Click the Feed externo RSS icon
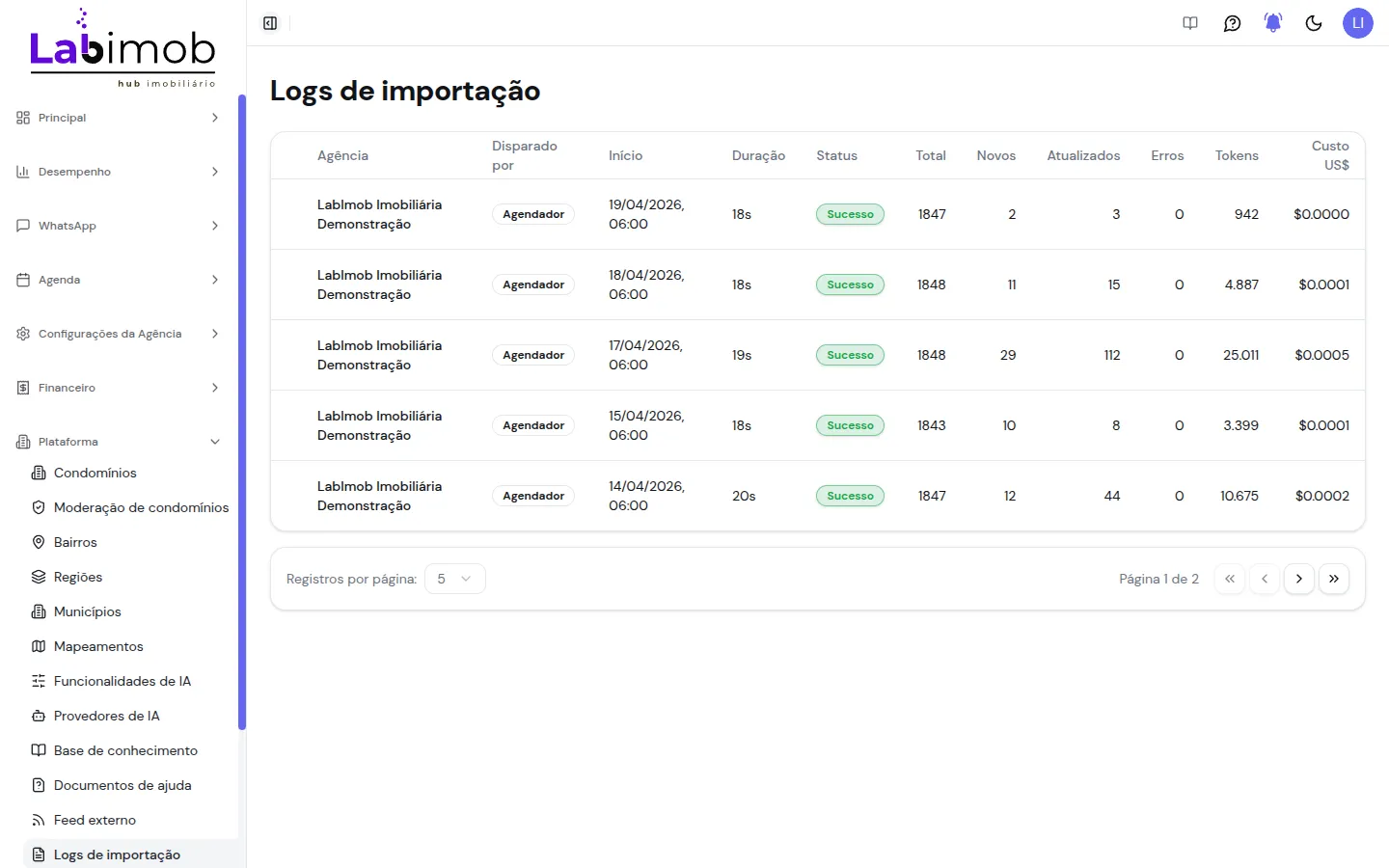The image size is (1389, 868). 39,820
